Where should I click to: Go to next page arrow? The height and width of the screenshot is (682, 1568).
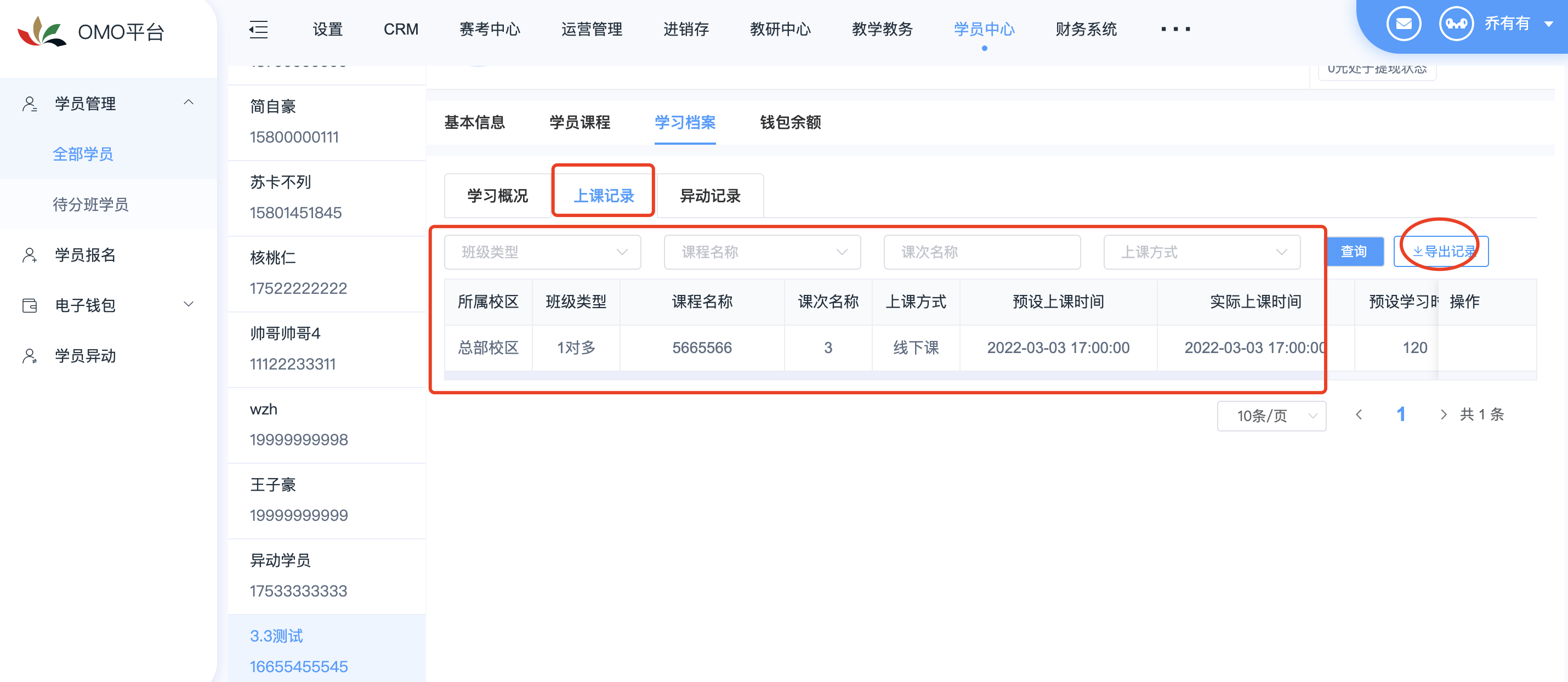tap(1443, 414)
